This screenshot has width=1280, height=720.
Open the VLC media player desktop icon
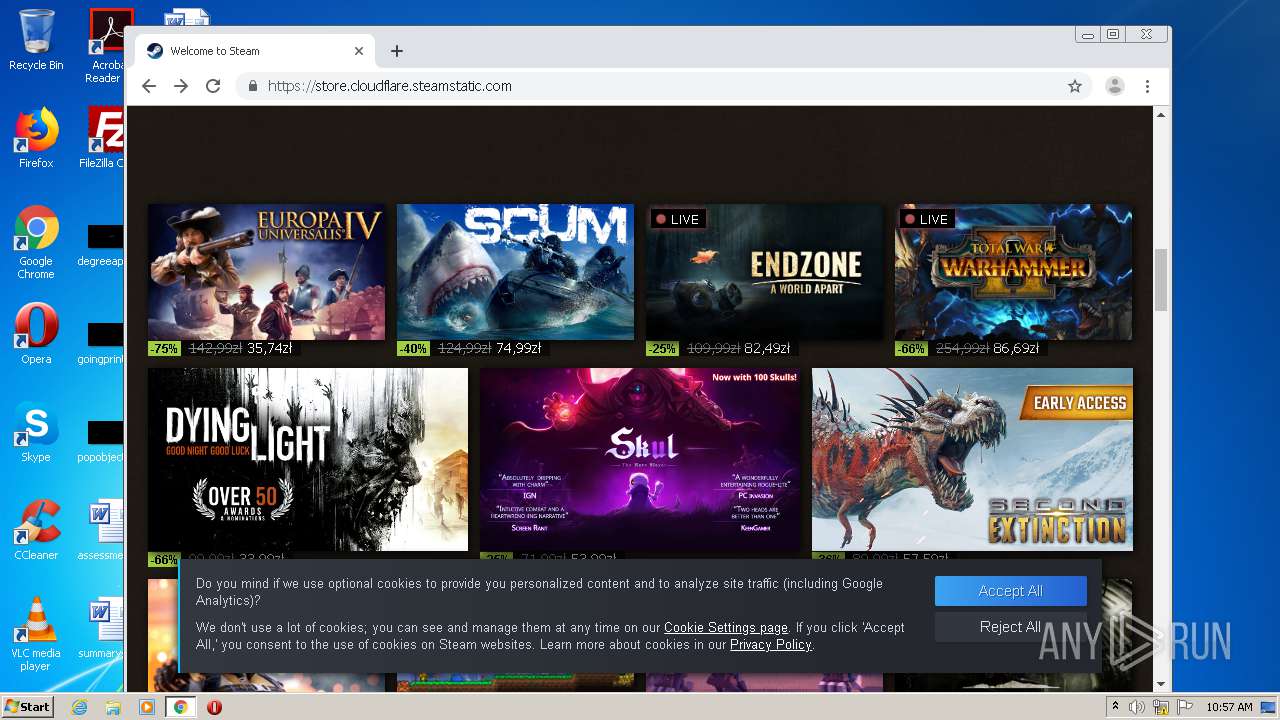[36, 634]
